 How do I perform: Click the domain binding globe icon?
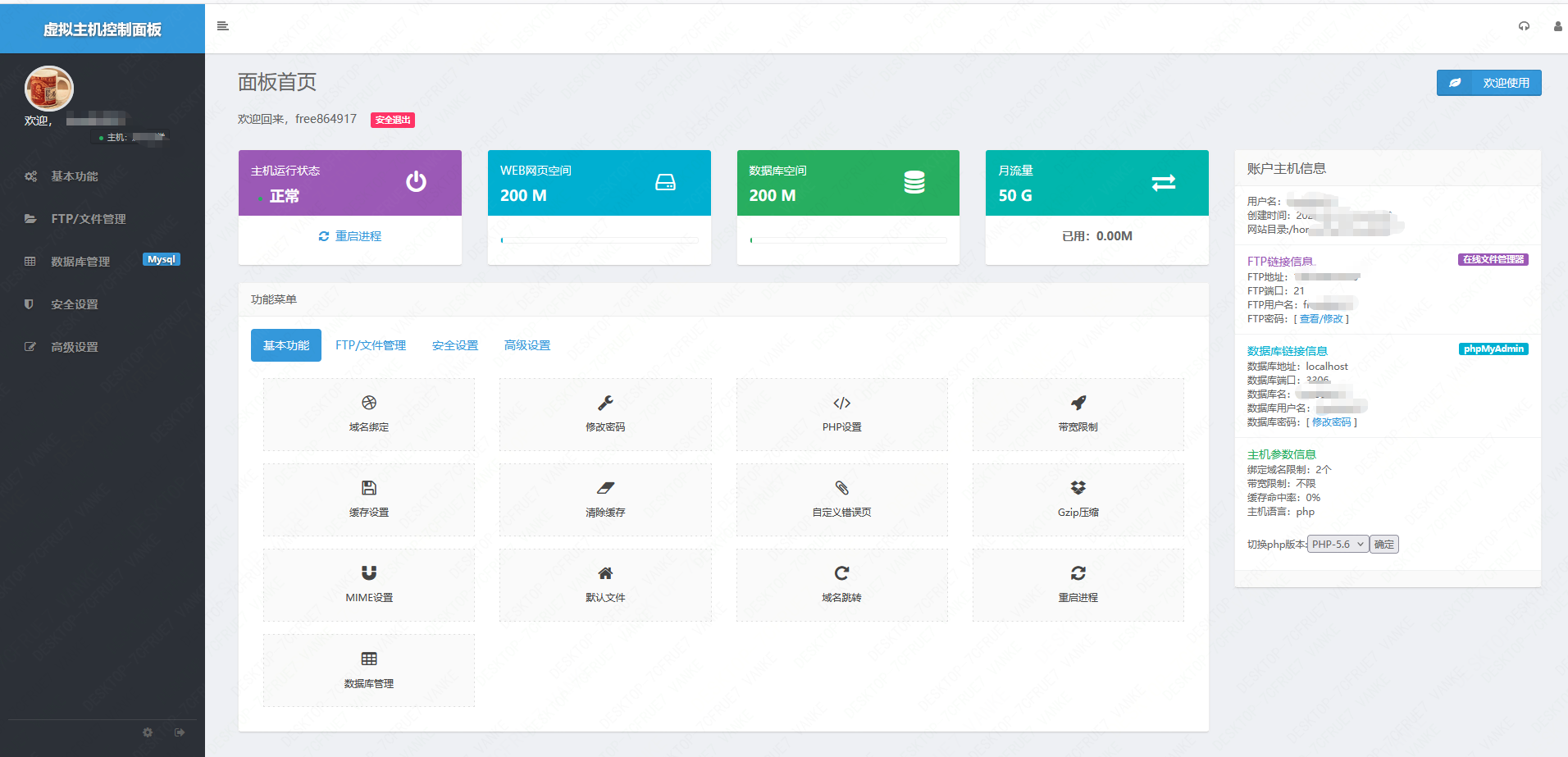369,403
